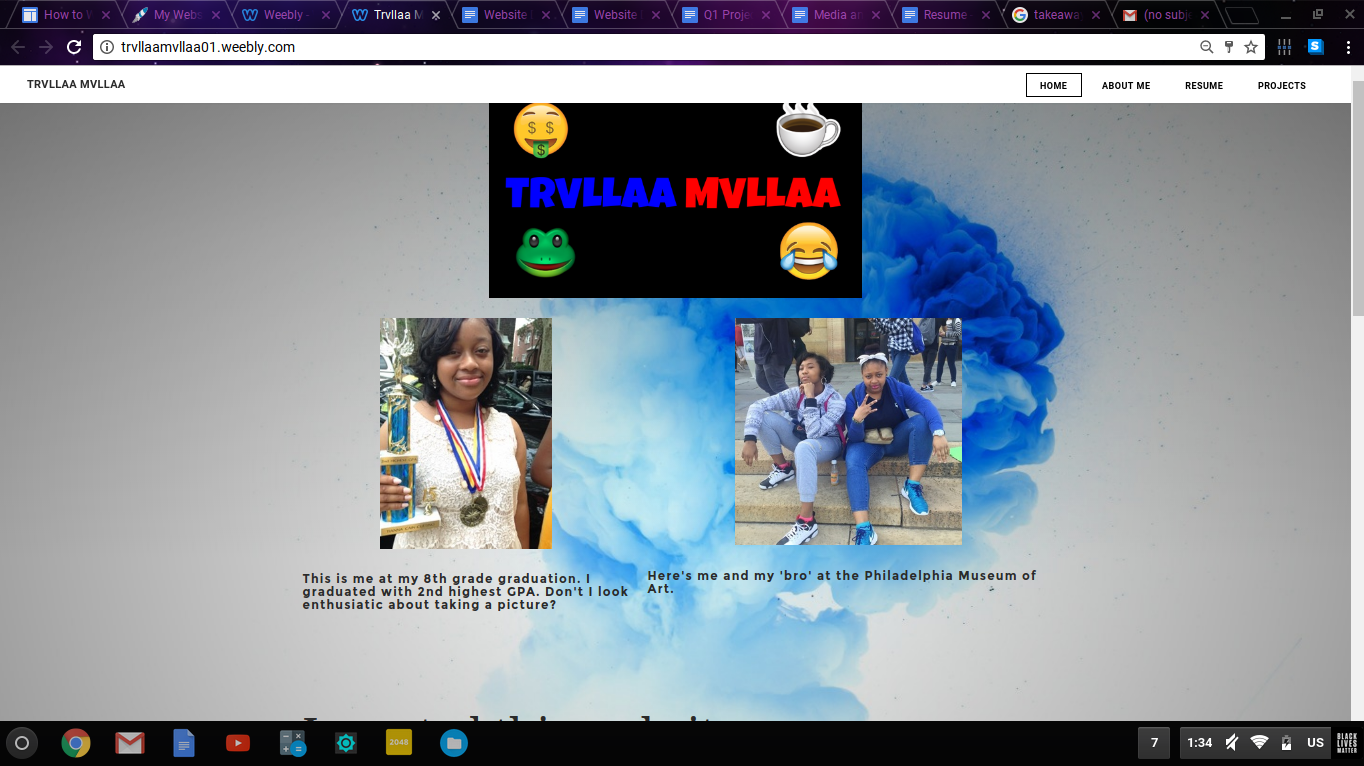The height and width of the screenshot is (766, 1364).
Task: Open the RESUME page link
Action: (x=1203, y=85)
